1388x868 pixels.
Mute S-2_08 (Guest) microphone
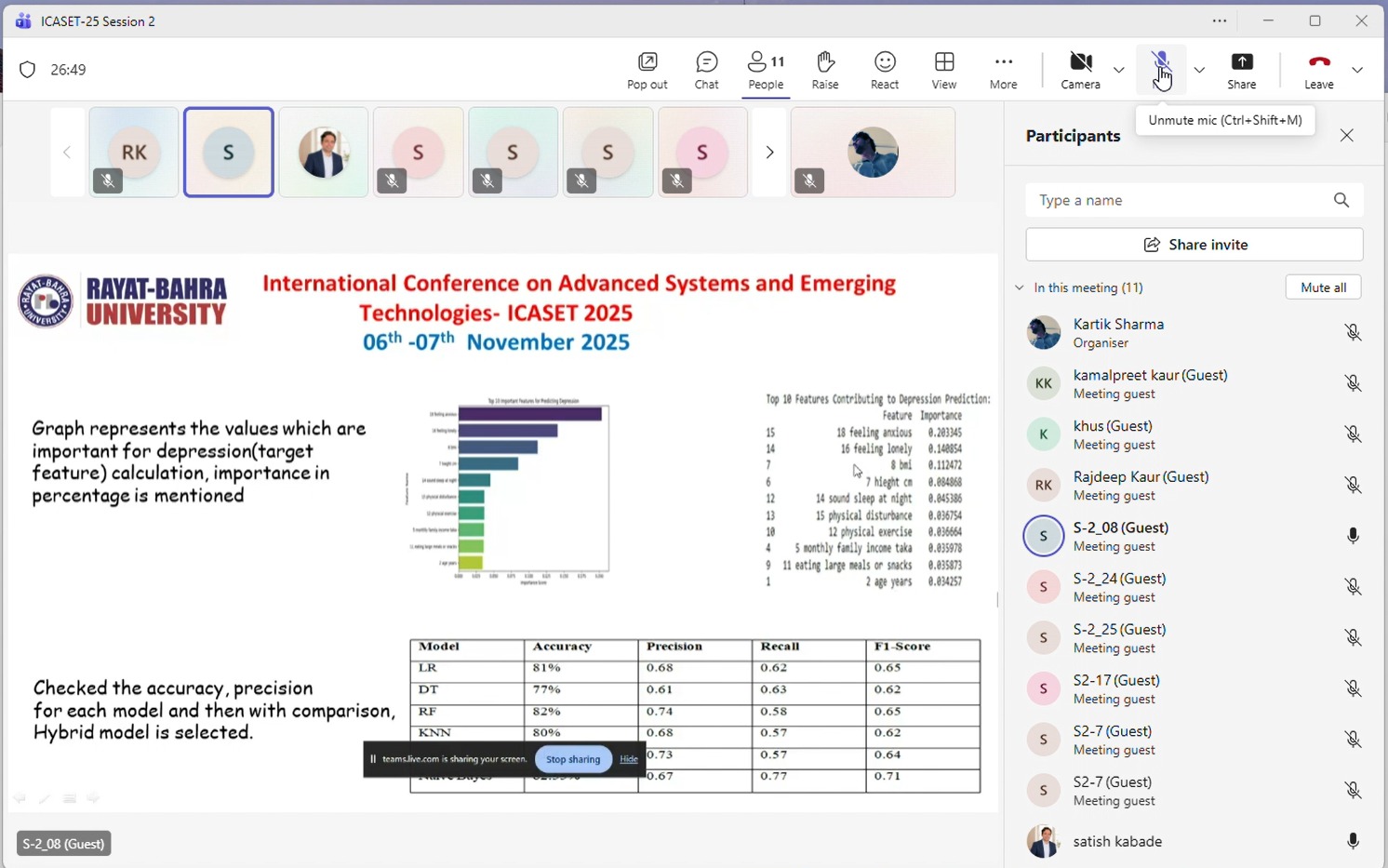tap(1353, 536)
